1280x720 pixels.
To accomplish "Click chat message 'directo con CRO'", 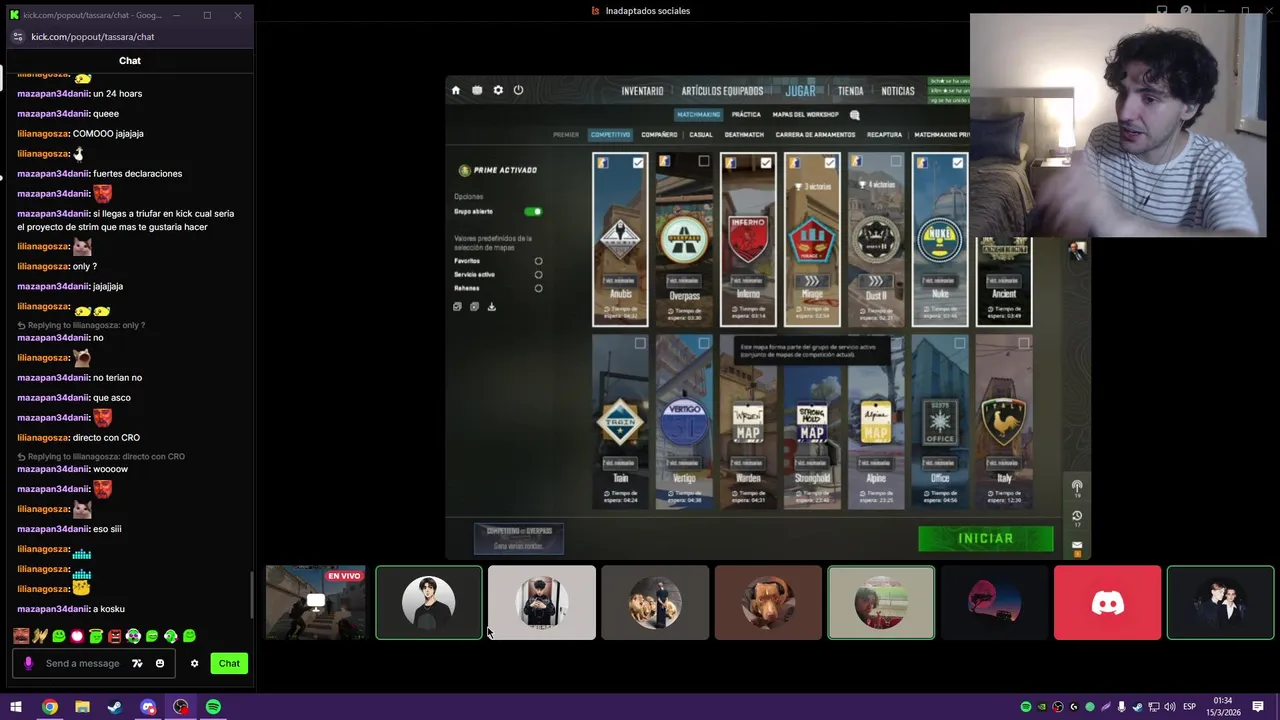I will [x=106, y=438].
